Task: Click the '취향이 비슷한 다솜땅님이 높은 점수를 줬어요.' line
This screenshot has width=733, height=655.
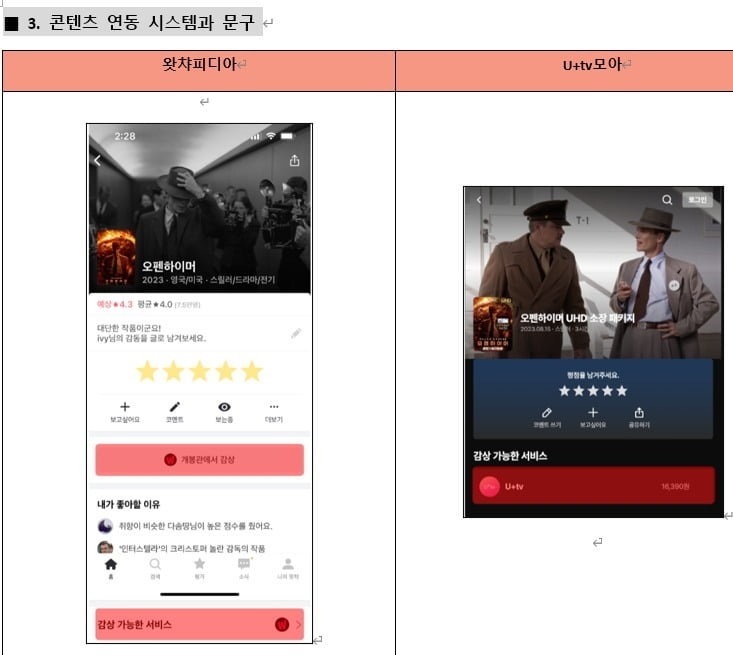Action: point(195,526)
